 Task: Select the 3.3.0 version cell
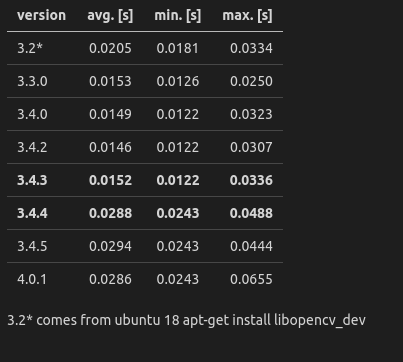point(32,81)
